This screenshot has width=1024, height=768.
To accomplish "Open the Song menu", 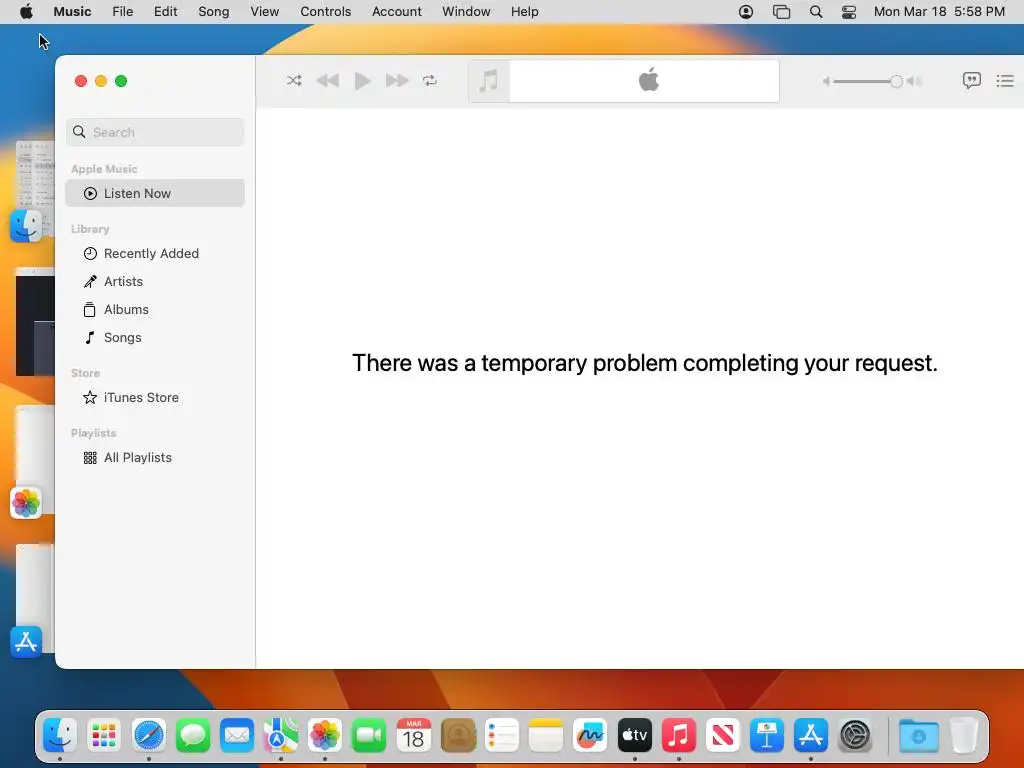I will [x=214, y=12].
